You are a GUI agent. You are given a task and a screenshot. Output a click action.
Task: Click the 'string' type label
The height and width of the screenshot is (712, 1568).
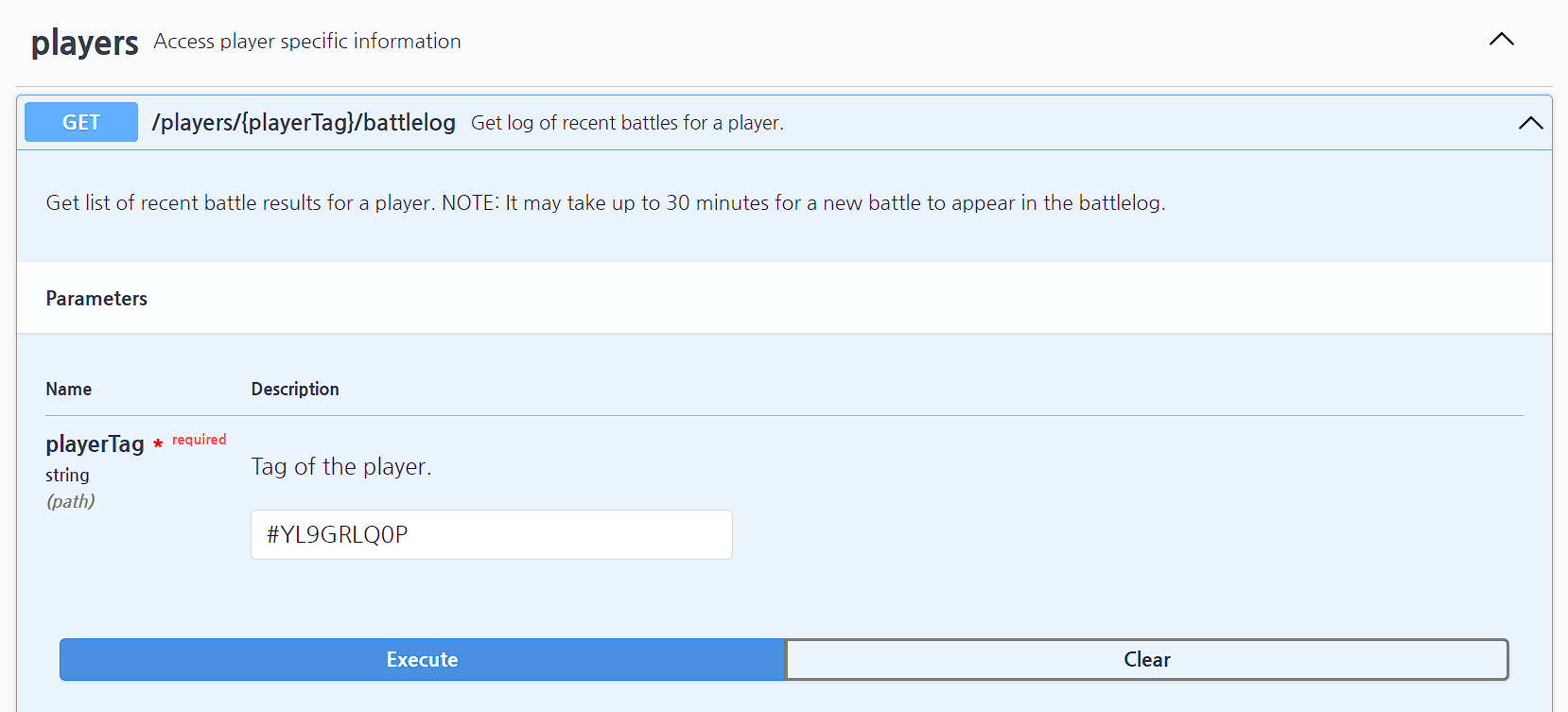click(x=67, y=475)
